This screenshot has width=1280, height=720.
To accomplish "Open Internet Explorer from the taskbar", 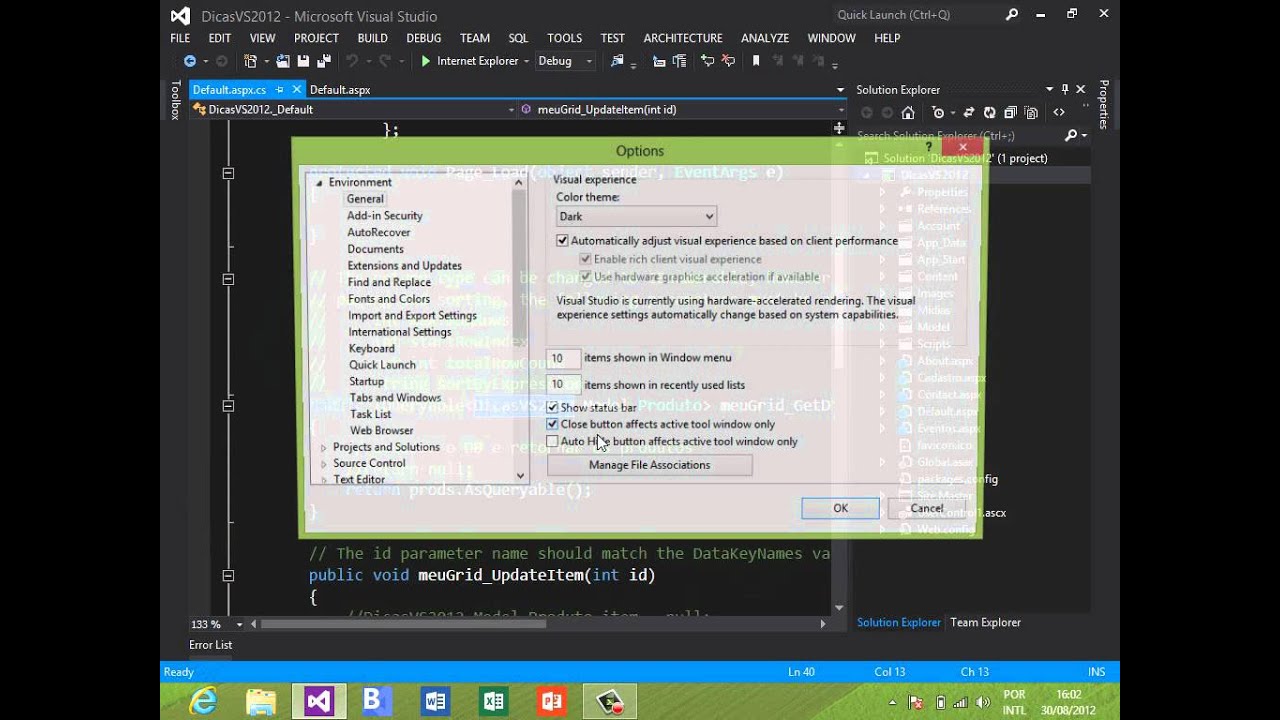I will pyautogui.click(x=203, y=701).
